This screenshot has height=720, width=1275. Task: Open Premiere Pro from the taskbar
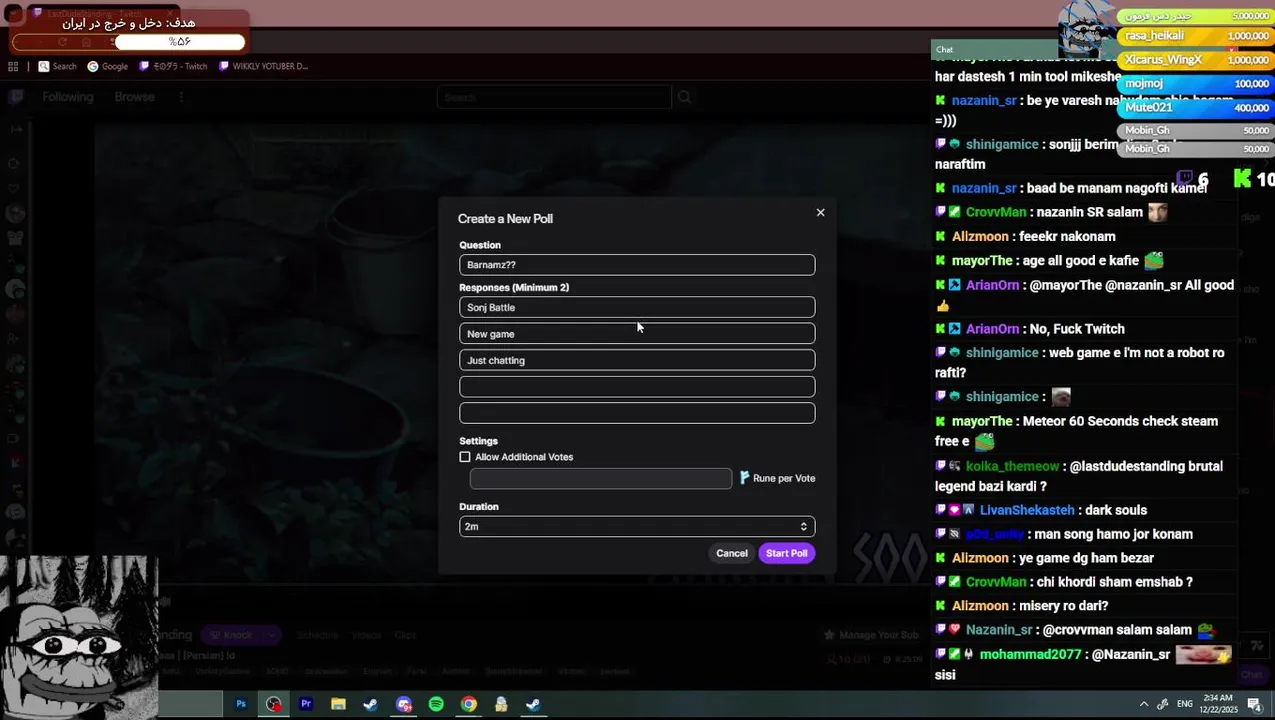[306, 704]
